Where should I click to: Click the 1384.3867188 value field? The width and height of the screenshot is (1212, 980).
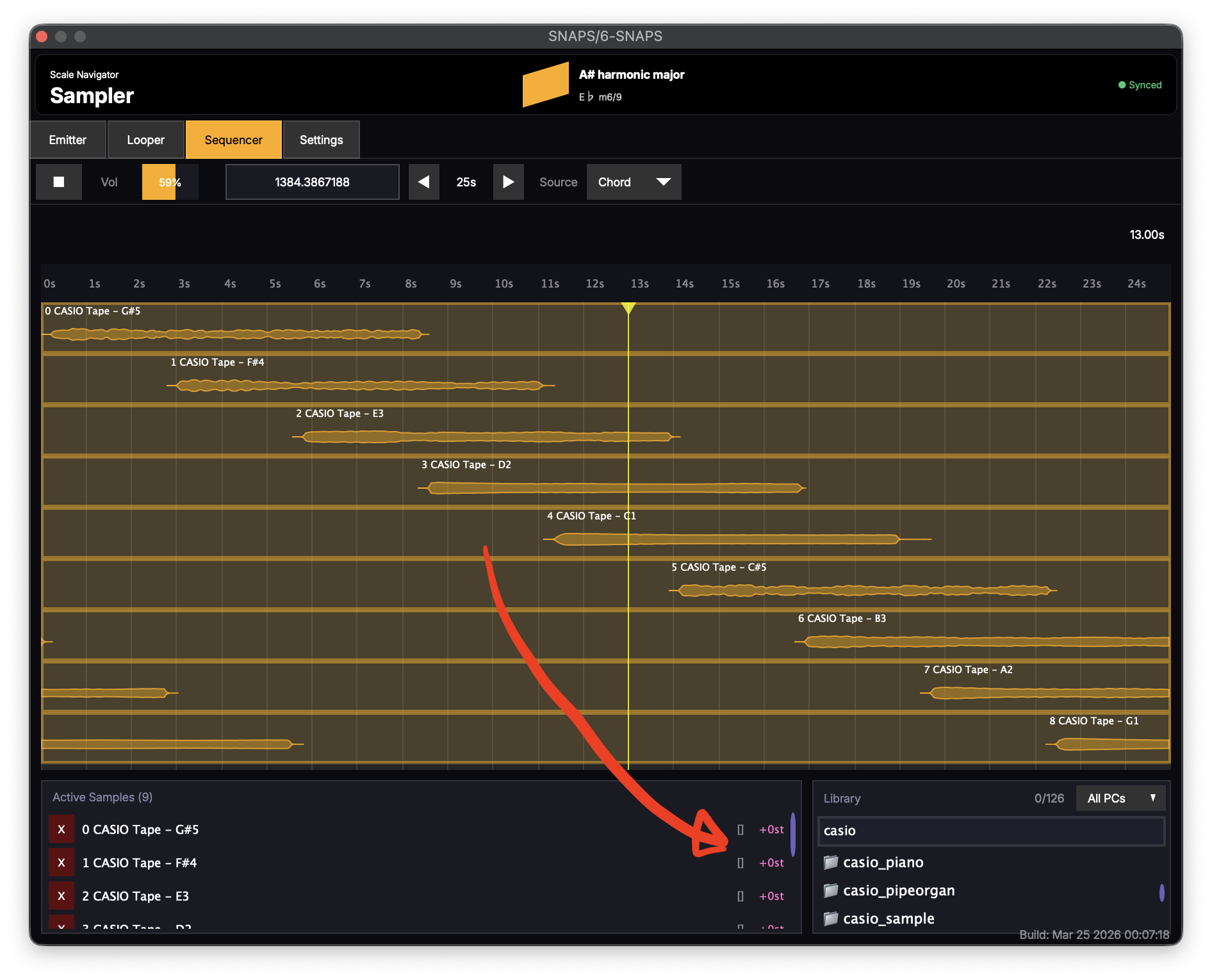point(313,182)
